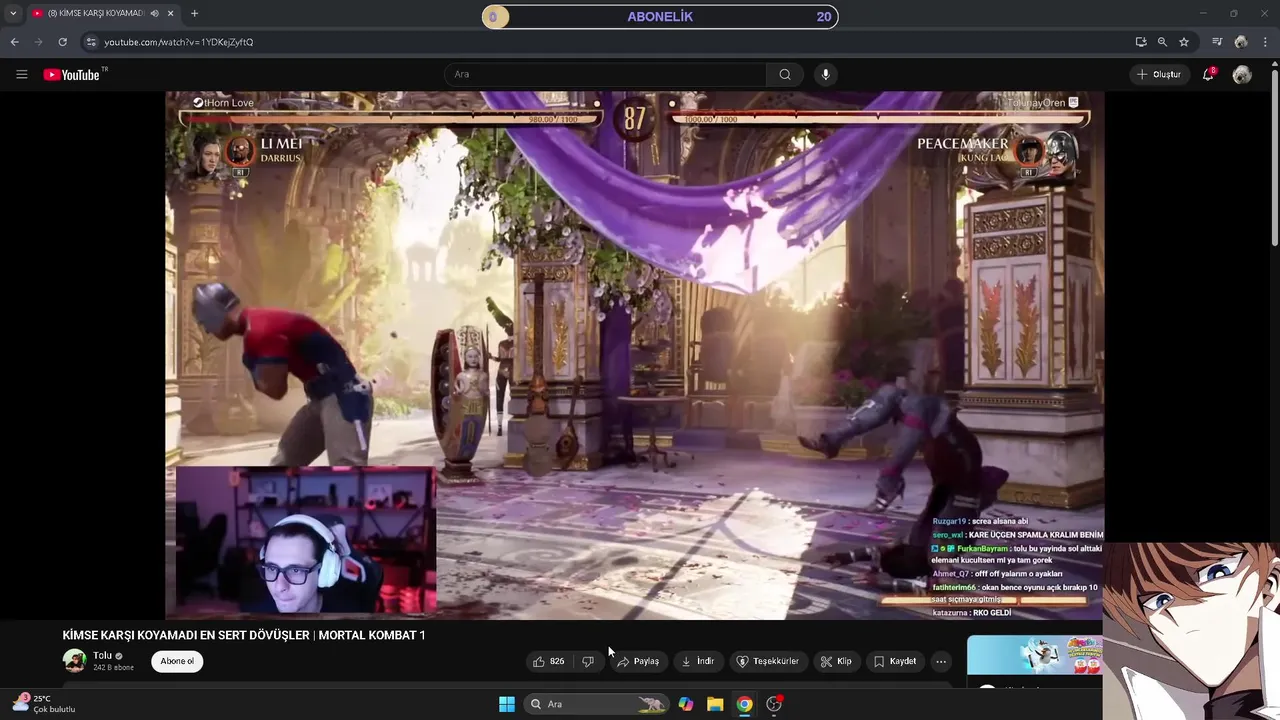
Task: Open the Tolu channel name link
Action: [x=102, y=656]
